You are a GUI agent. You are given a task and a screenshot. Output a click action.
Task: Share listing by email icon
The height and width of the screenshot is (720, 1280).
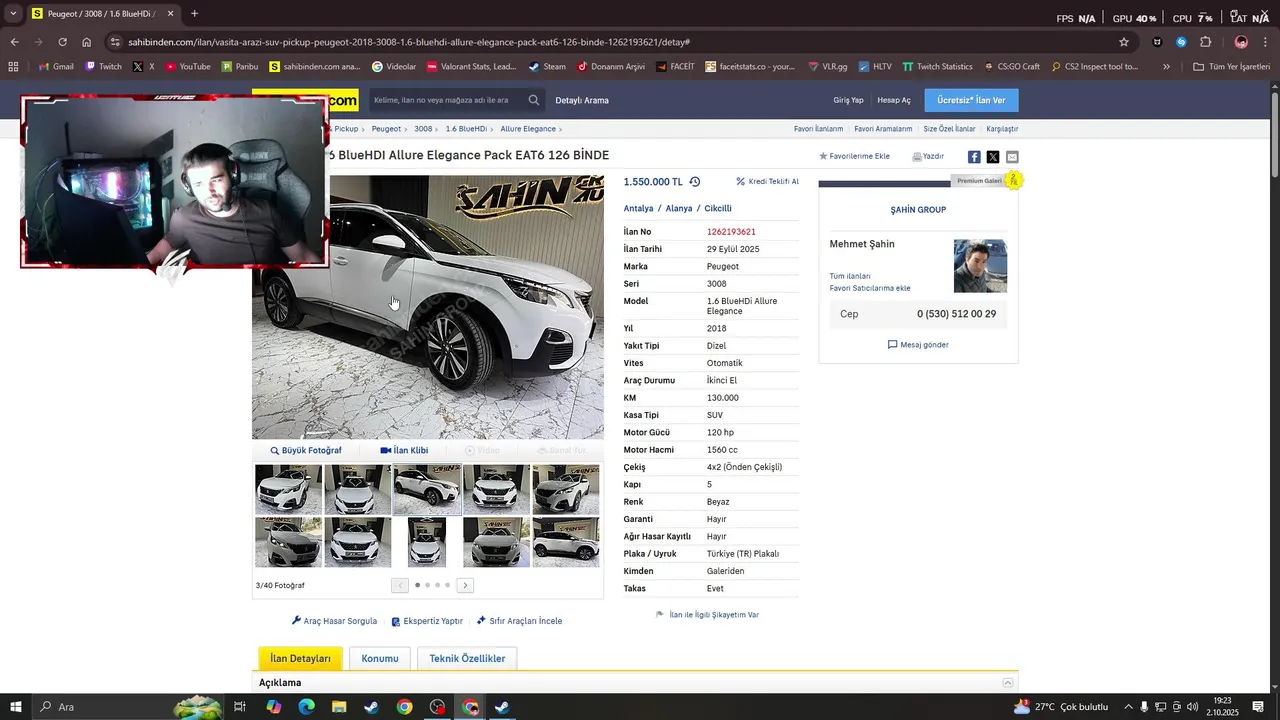(x=1012, y=157)
